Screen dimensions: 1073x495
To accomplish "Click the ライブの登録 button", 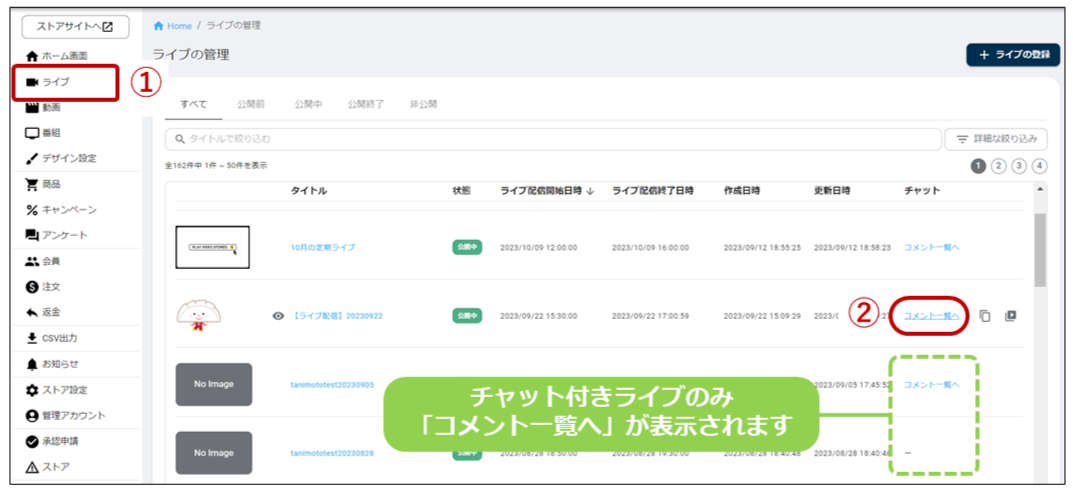I will tap(1012, 55).
